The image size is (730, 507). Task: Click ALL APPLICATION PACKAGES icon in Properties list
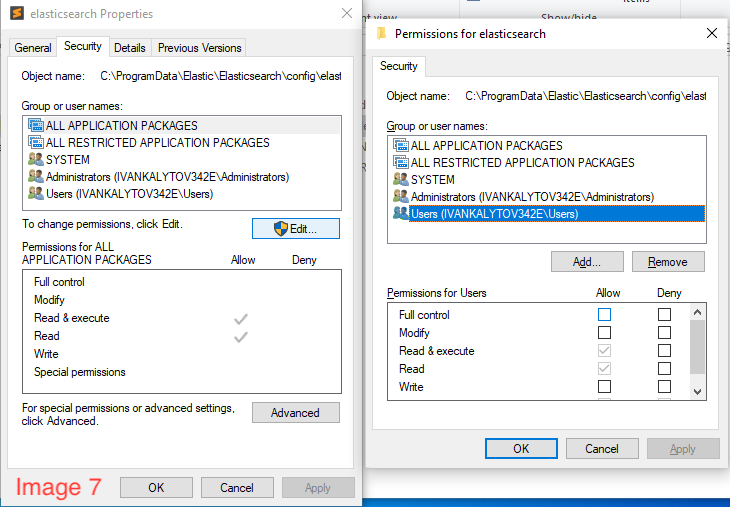coord(36,126)
